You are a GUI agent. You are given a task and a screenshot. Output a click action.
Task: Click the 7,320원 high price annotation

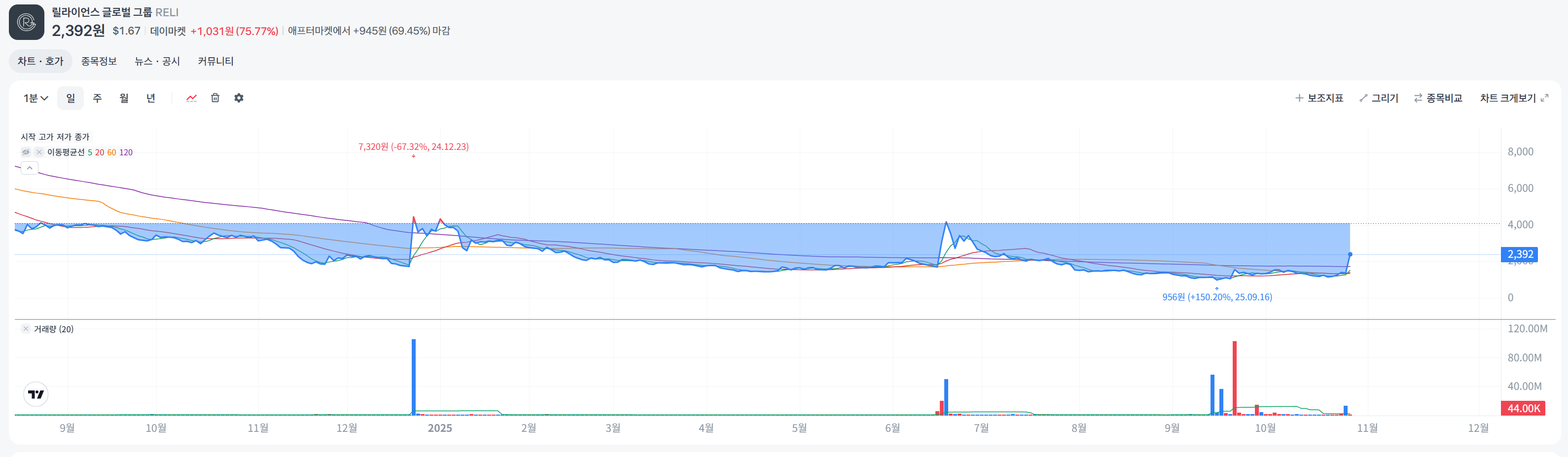(413, 146)
